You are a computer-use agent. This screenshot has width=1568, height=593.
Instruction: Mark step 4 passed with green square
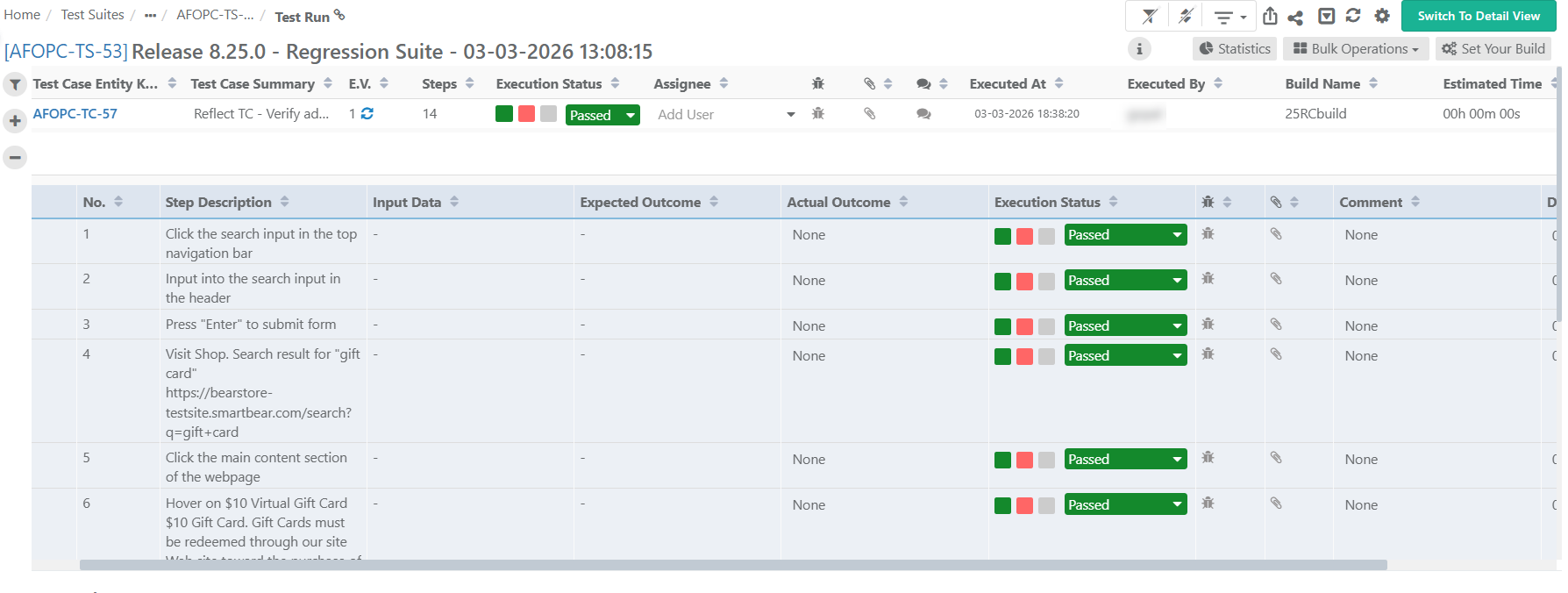1002,357
